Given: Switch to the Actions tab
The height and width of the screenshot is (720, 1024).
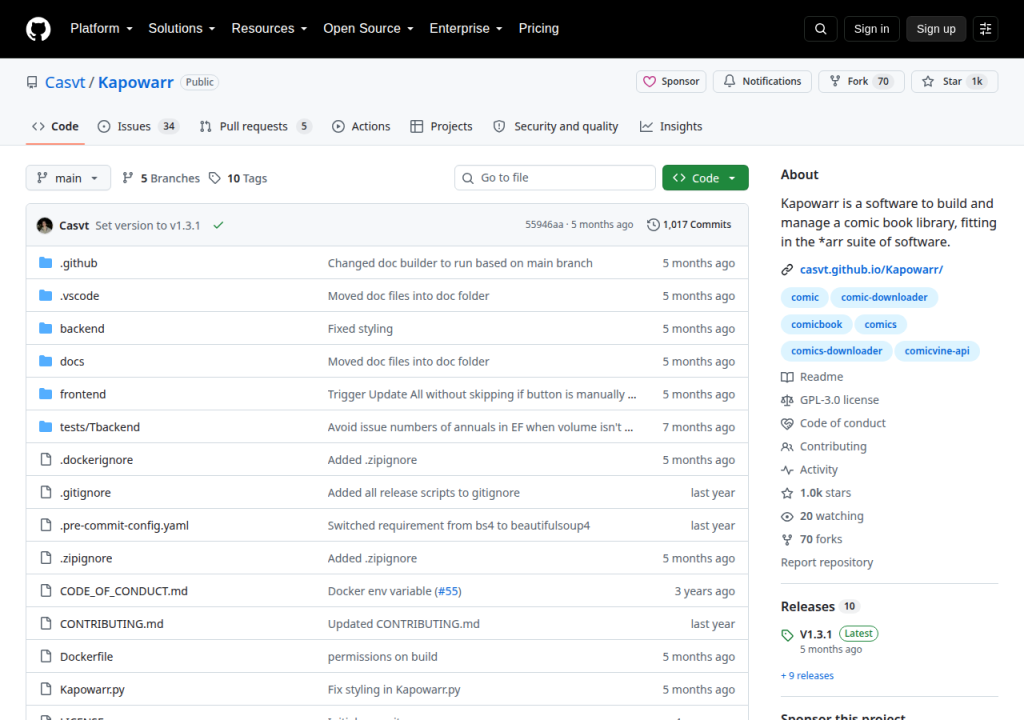Looking at the screenshot, I should pyautogui.click(x=361, y=126).
